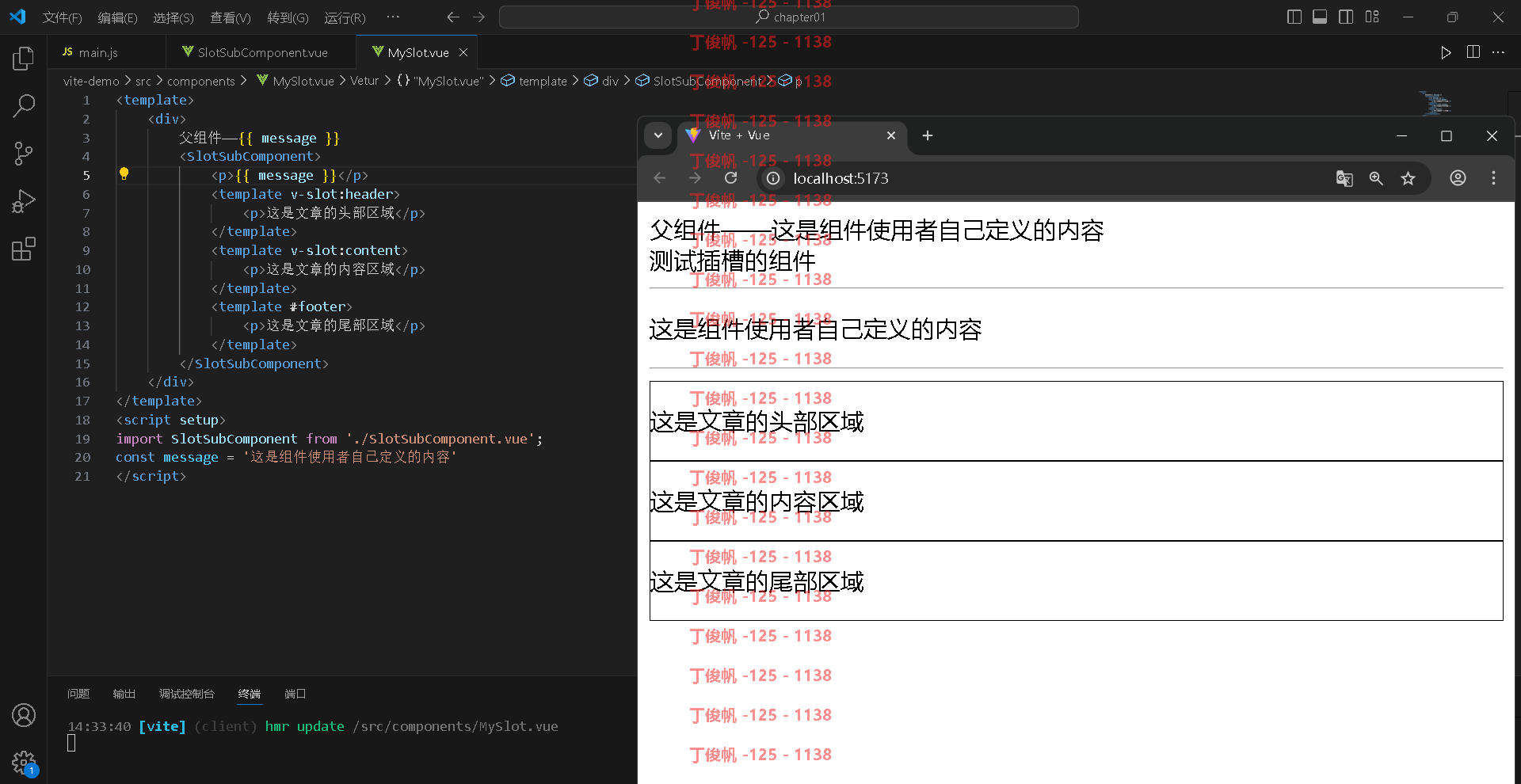Viewport: 1521px width, 784px height.
Task: Open the 选择(S) menu
Action: (173, 17)
